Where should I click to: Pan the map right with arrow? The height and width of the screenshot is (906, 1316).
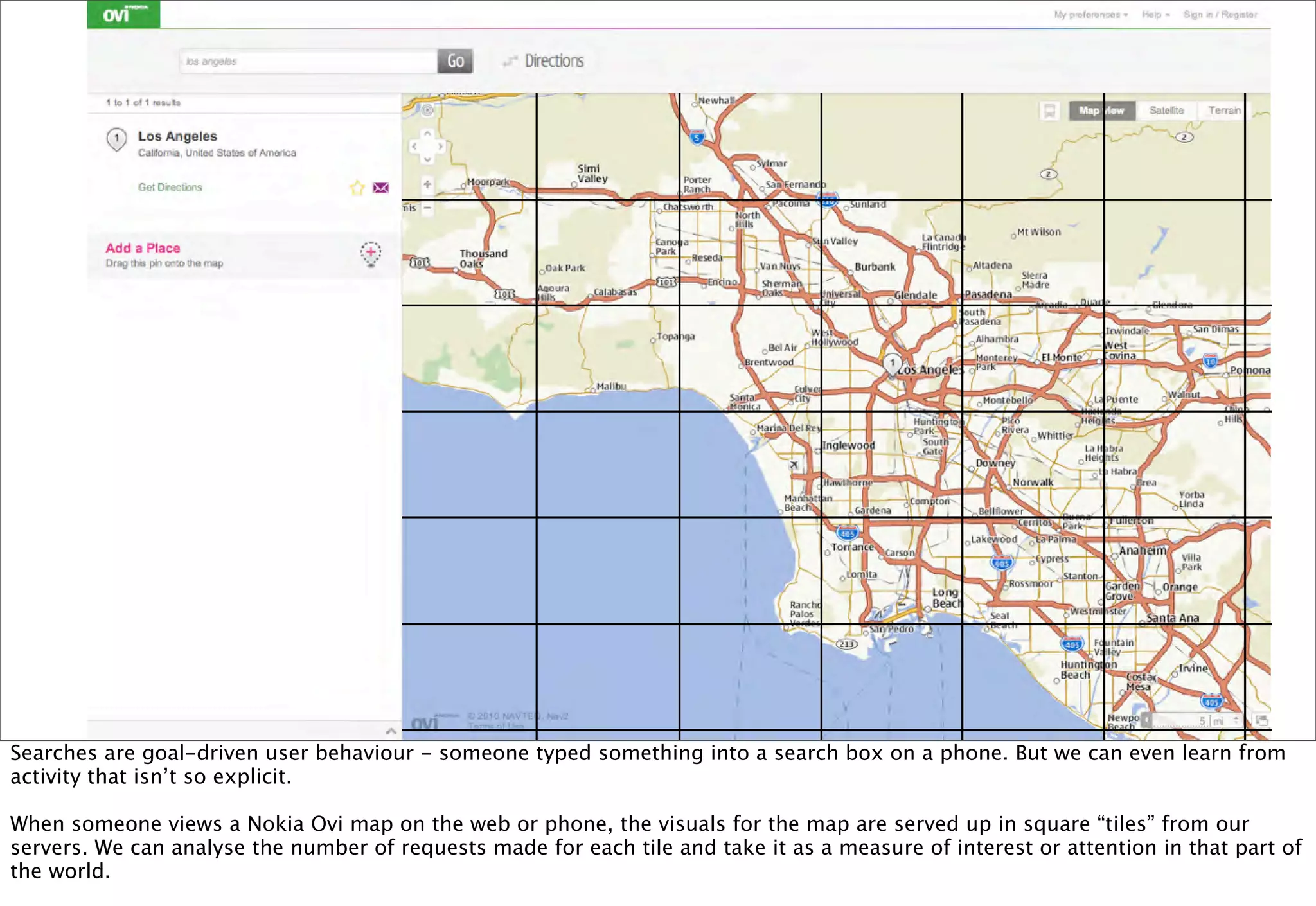coord(440,147)
